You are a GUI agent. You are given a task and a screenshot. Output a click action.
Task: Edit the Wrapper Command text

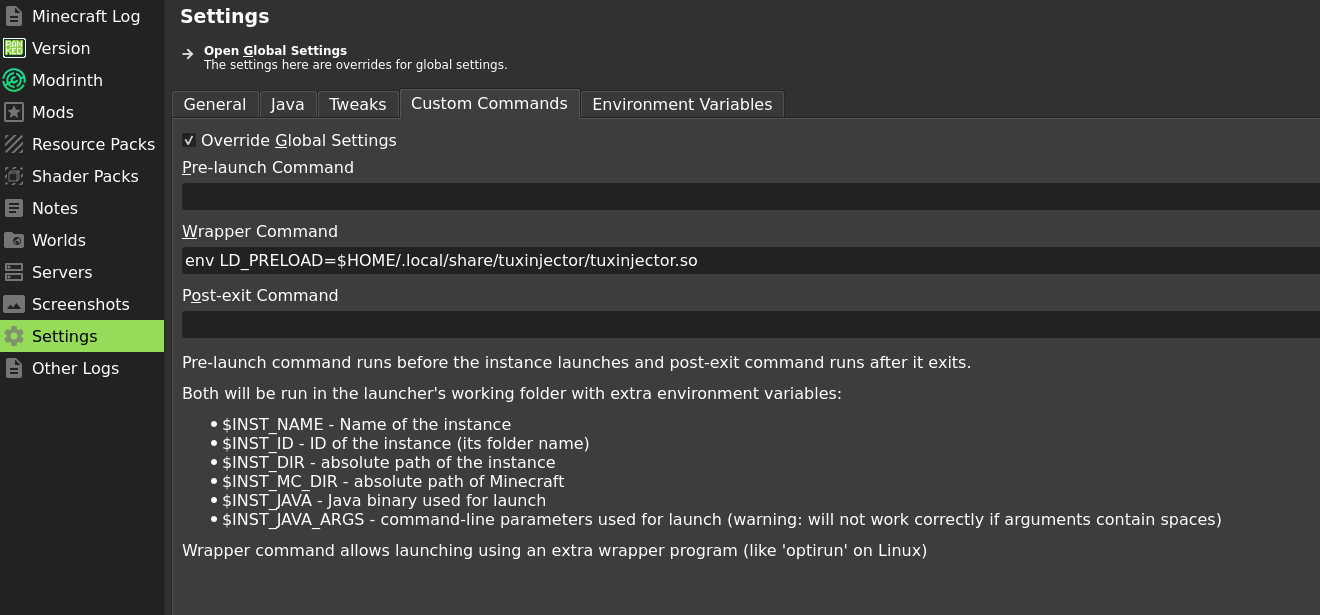pos(700,260)
